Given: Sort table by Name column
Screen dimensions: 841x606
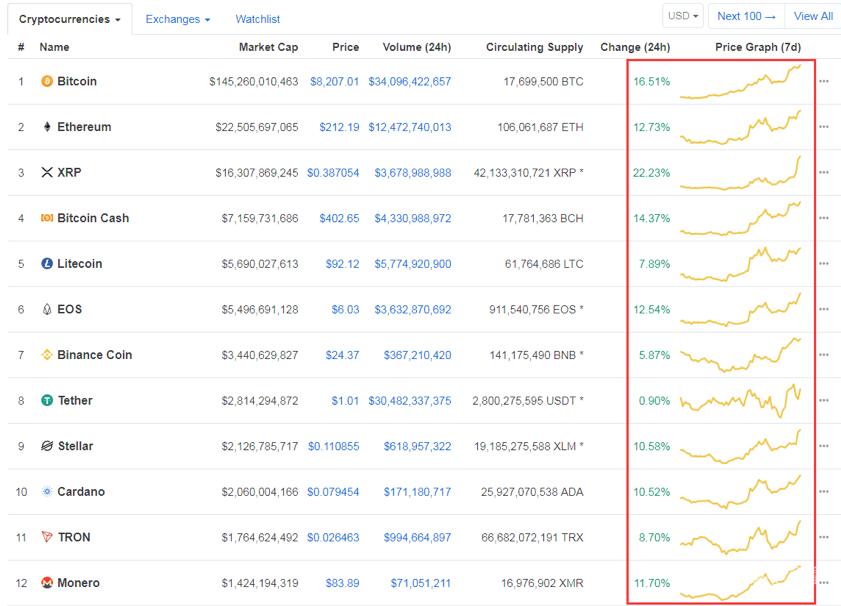Looking at the screenshot, I should (x=54, y=47).
